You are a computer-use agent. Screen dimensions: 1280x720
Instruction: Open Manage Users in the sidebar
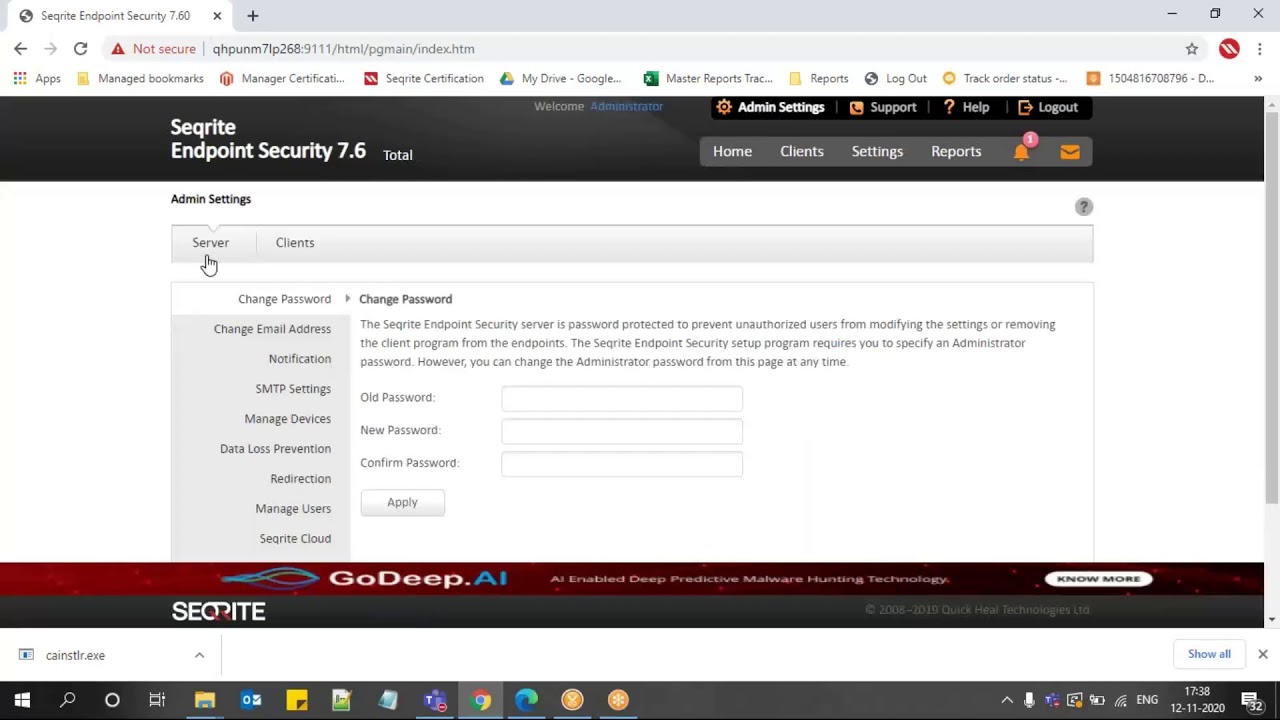click(x=293, y=509)
